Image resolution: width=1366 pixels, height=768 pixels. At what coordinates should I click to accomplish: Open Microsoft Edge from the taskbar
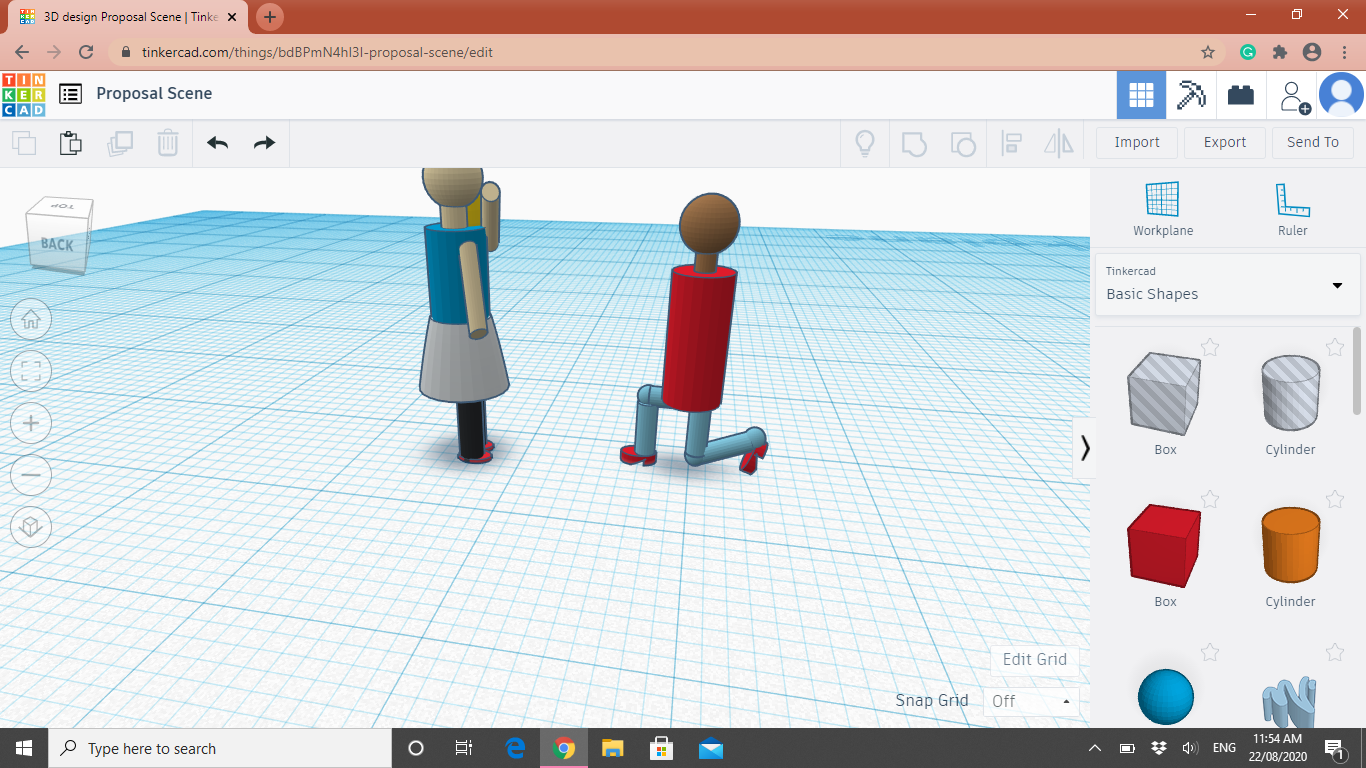click(x=516, y=748)
